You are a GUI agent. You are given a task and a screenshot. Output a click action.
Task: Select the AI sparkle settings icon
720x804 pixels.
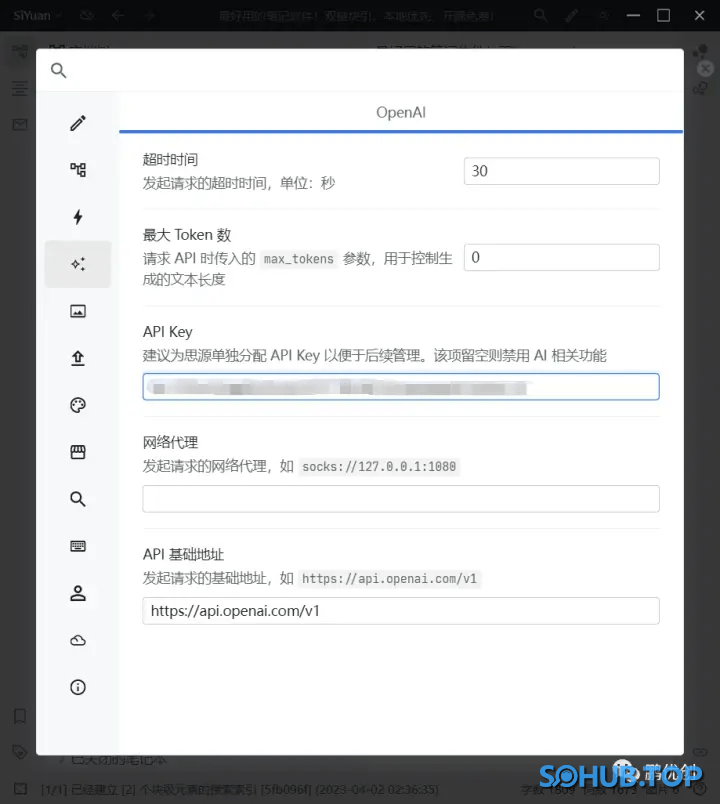click(78, 264)
